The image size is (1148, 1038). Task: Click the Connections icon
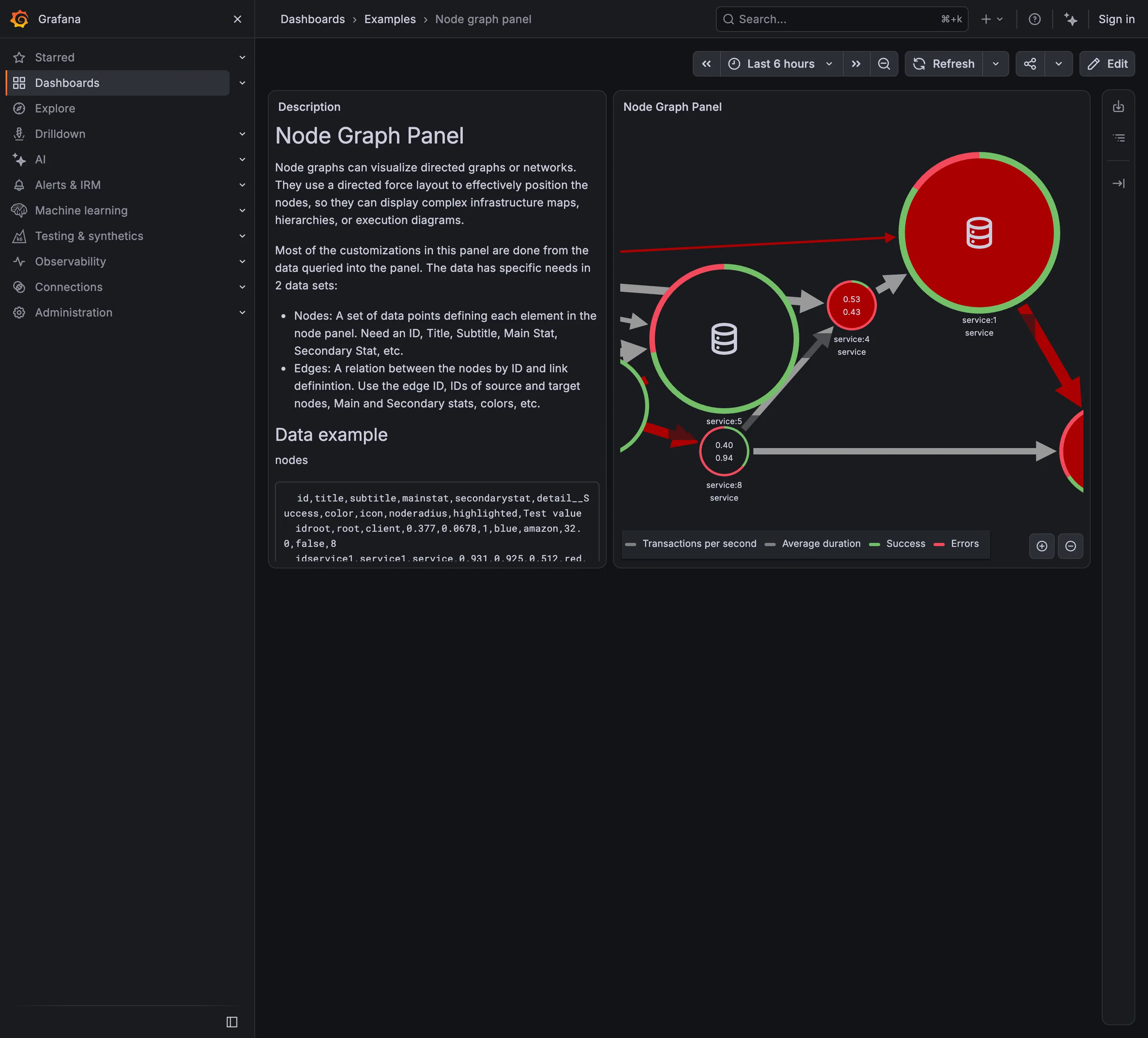[19, 287]
